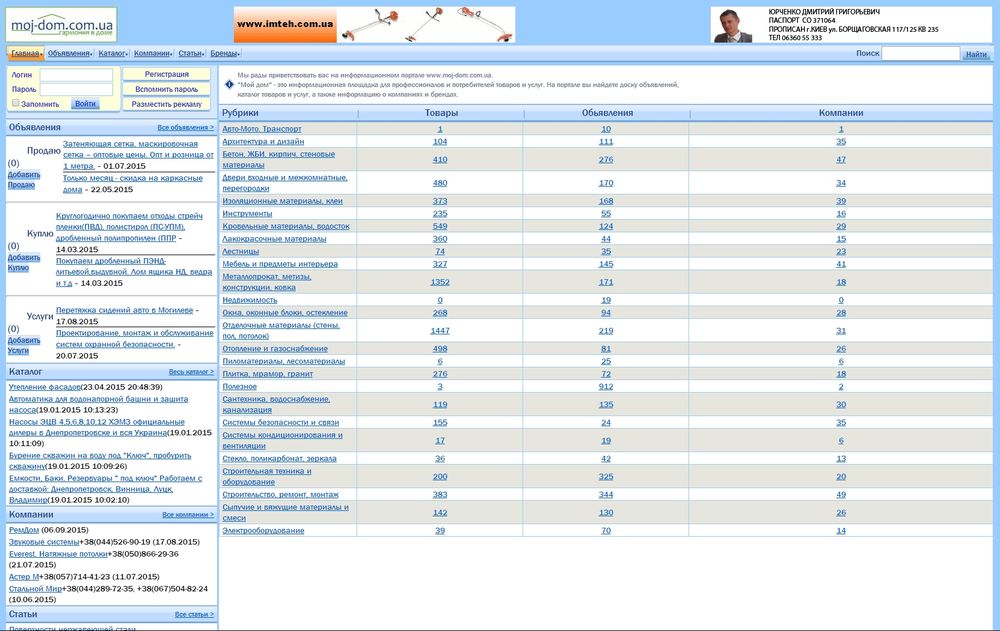Open the Архитектура и дизайн rubric
Viewport: 1000px width, 631px height.
coord(263,142)
